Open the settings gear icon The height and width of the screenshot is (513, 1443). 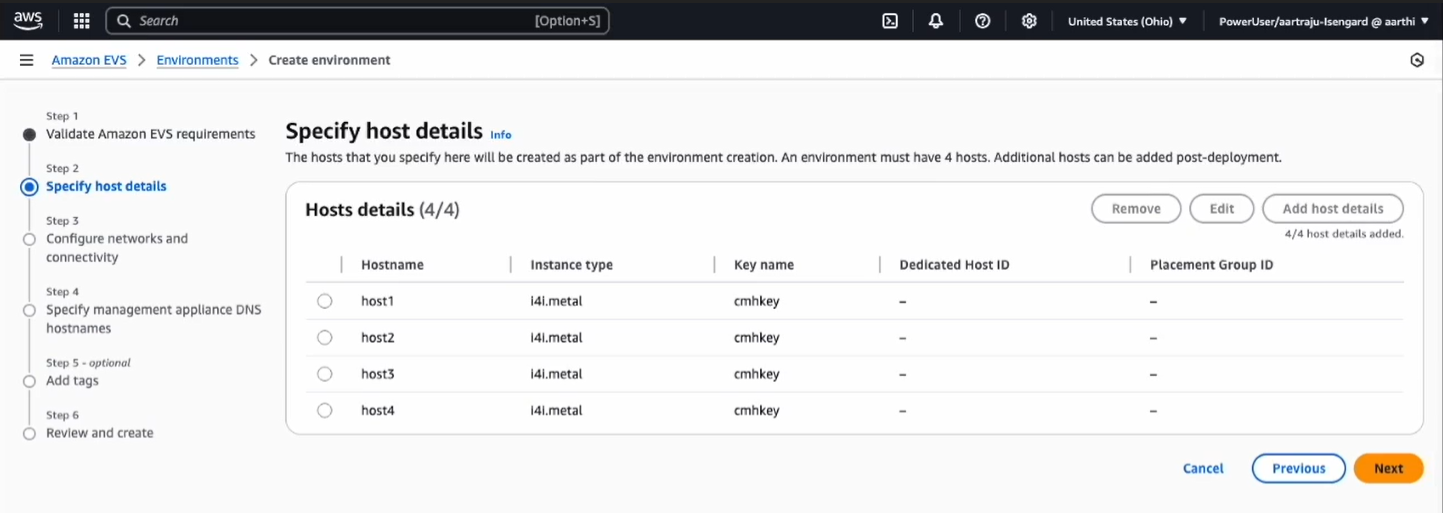point(1029,21)
